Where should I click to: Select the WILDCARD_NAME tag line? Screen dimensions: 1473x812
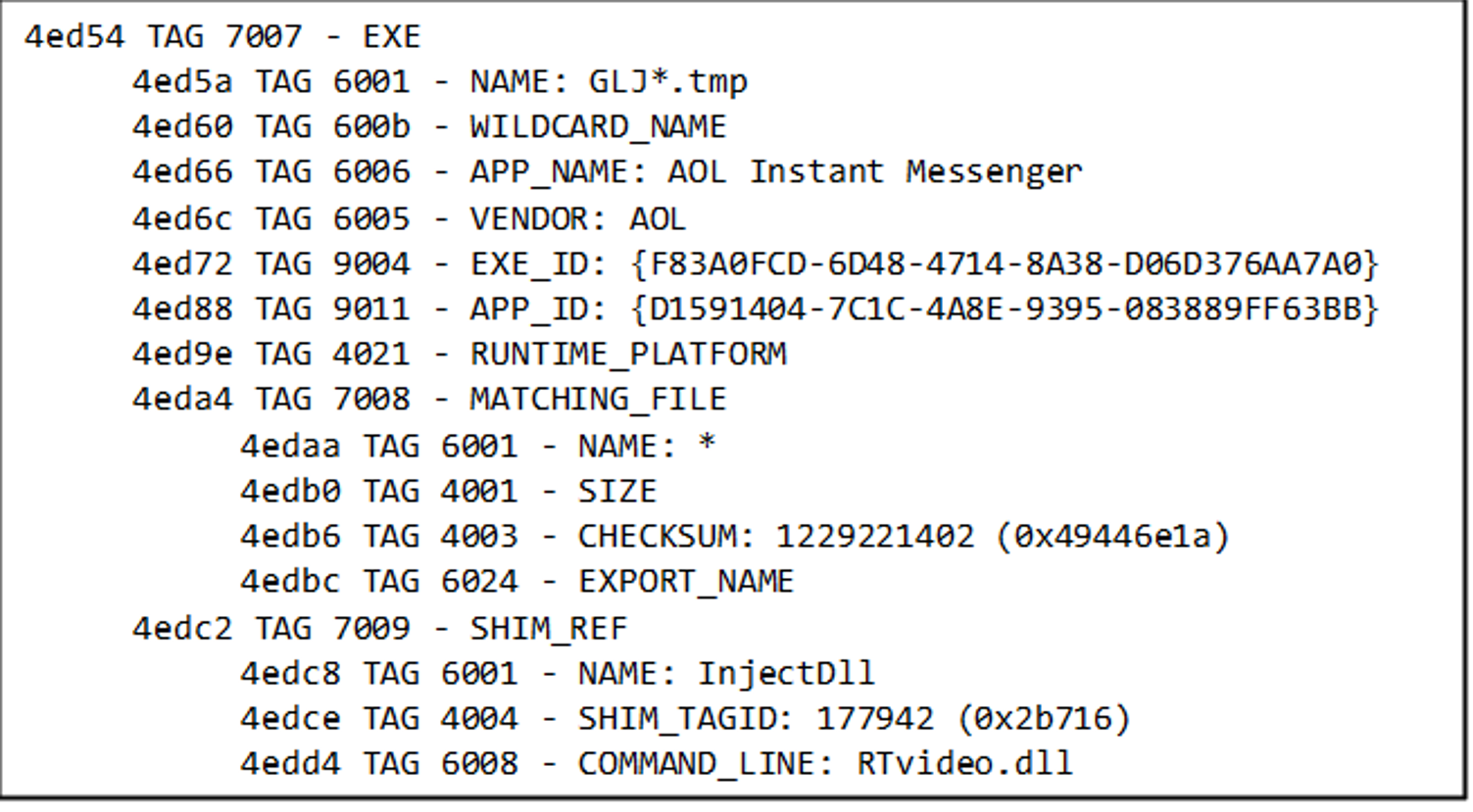point(429,127)
